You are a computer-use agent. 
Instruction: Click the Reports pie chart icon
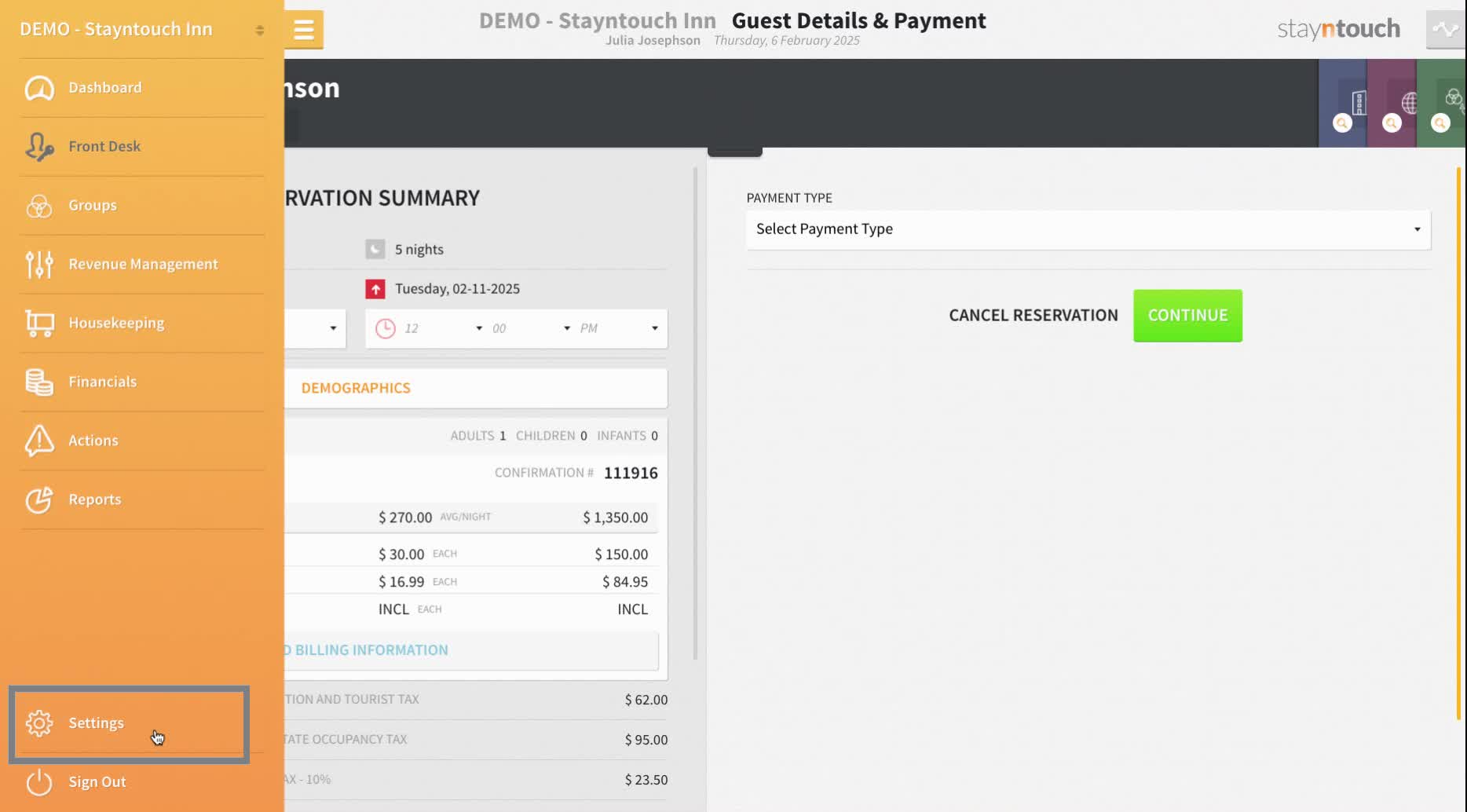(39, 499)
